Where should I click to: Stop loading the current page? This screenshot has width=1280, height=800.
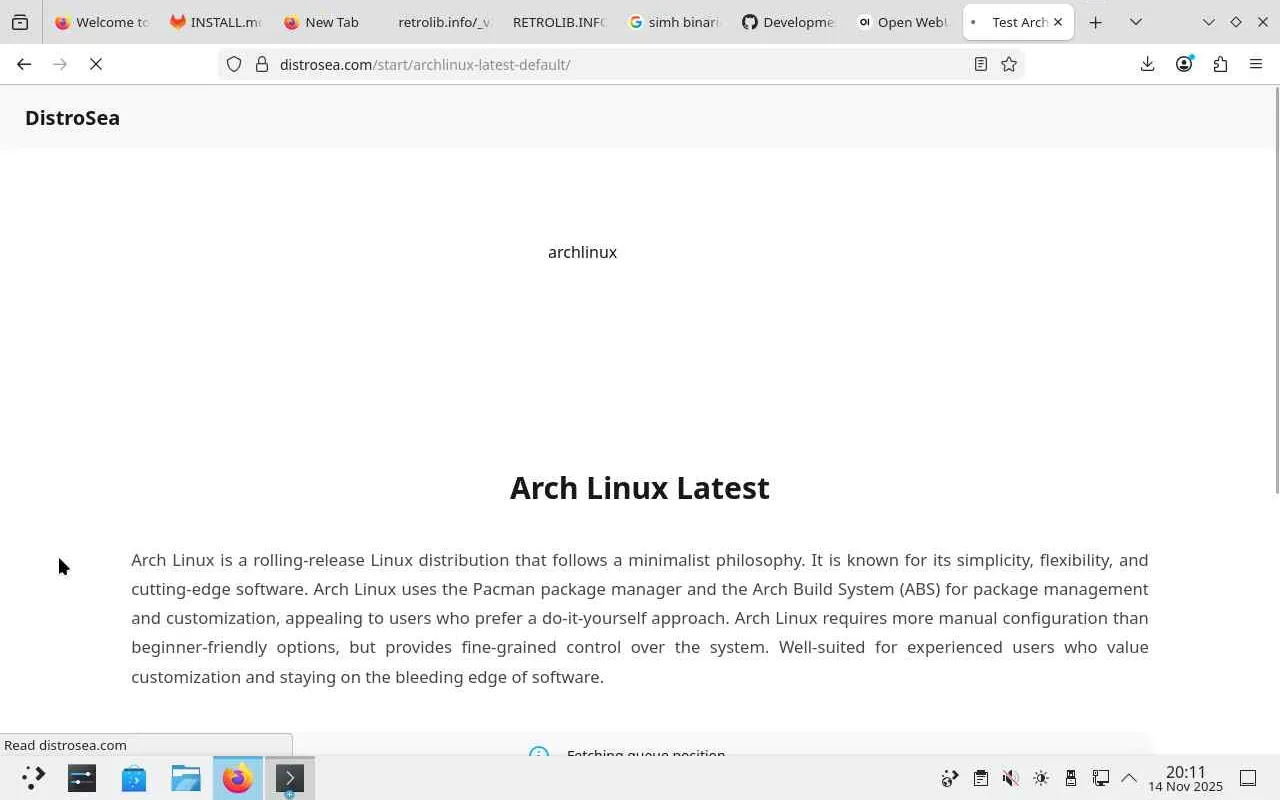(96, 64)
